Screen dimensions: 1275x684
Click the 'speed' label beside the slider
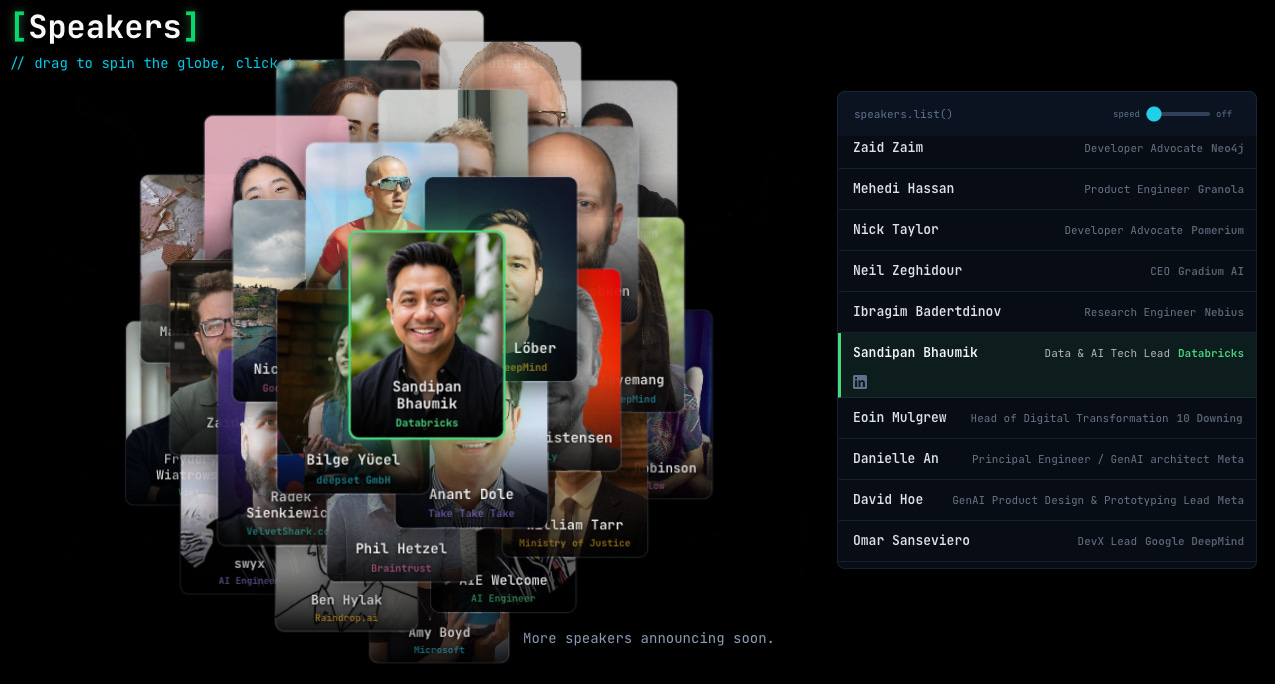click(x=1126, y=114)
